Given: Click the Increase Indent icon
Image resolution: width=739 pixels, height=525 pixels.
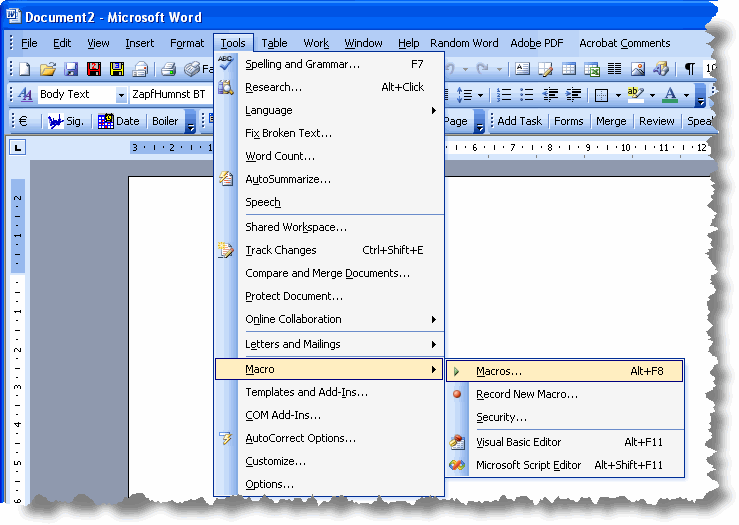Looking at the screenshot, I should click(x=573, y=95).
